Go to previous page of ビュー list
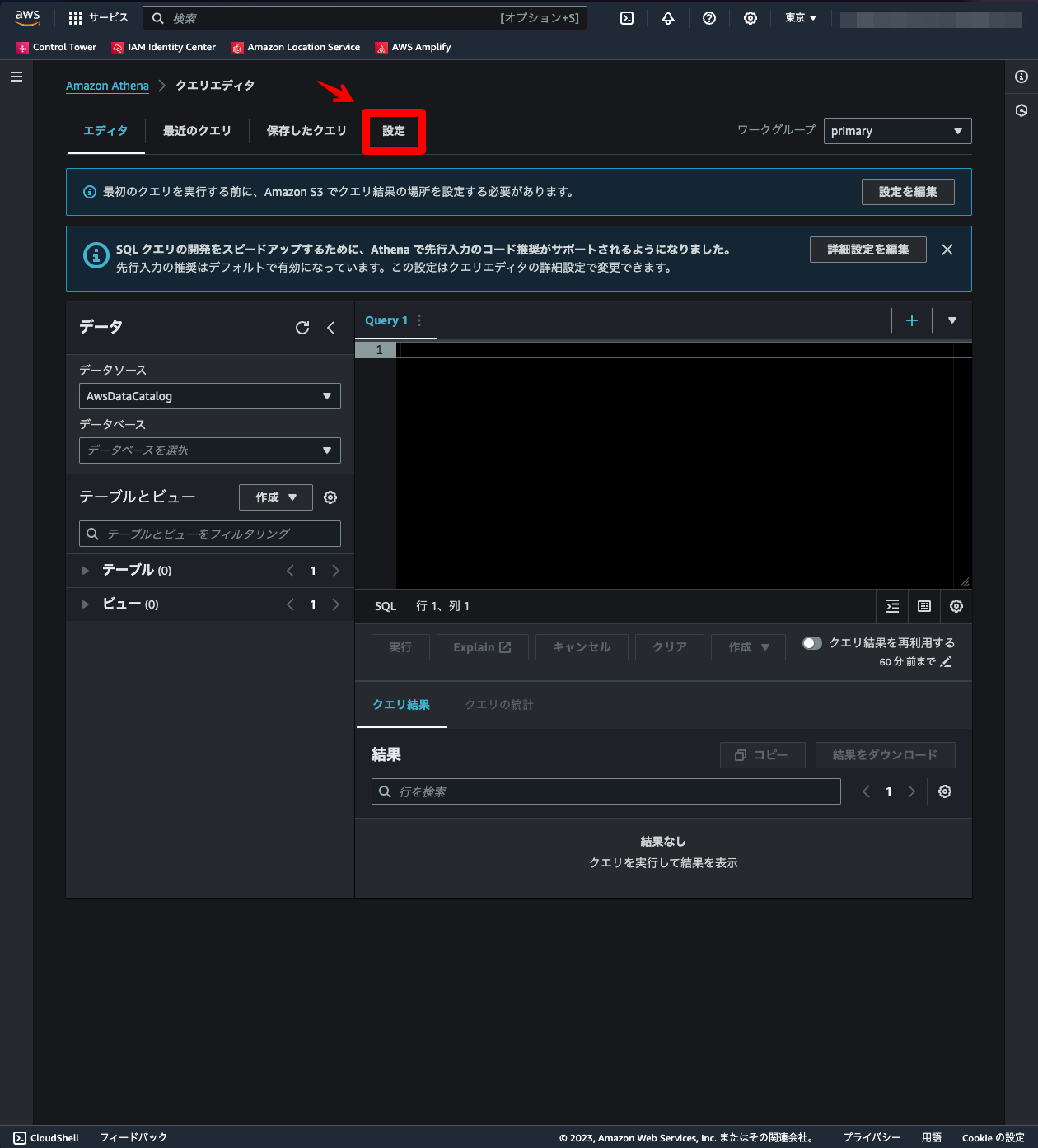 click(x=290, y=604)
